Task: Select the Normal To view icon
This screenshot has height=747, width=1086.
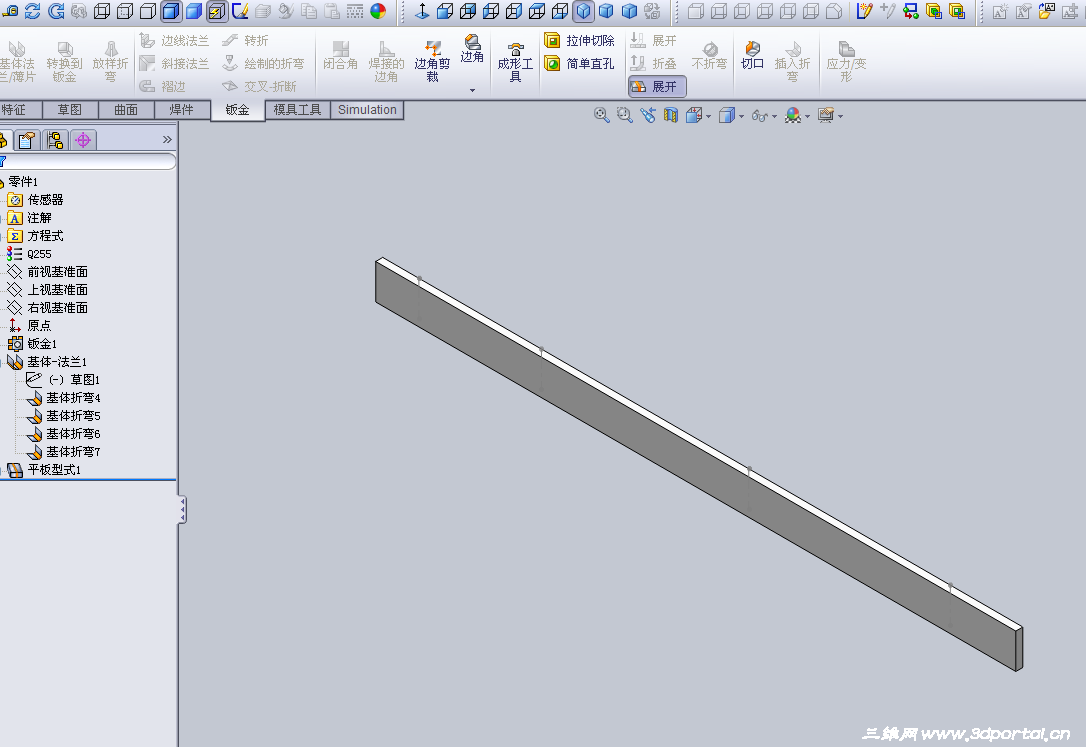Action: (422, 11)
